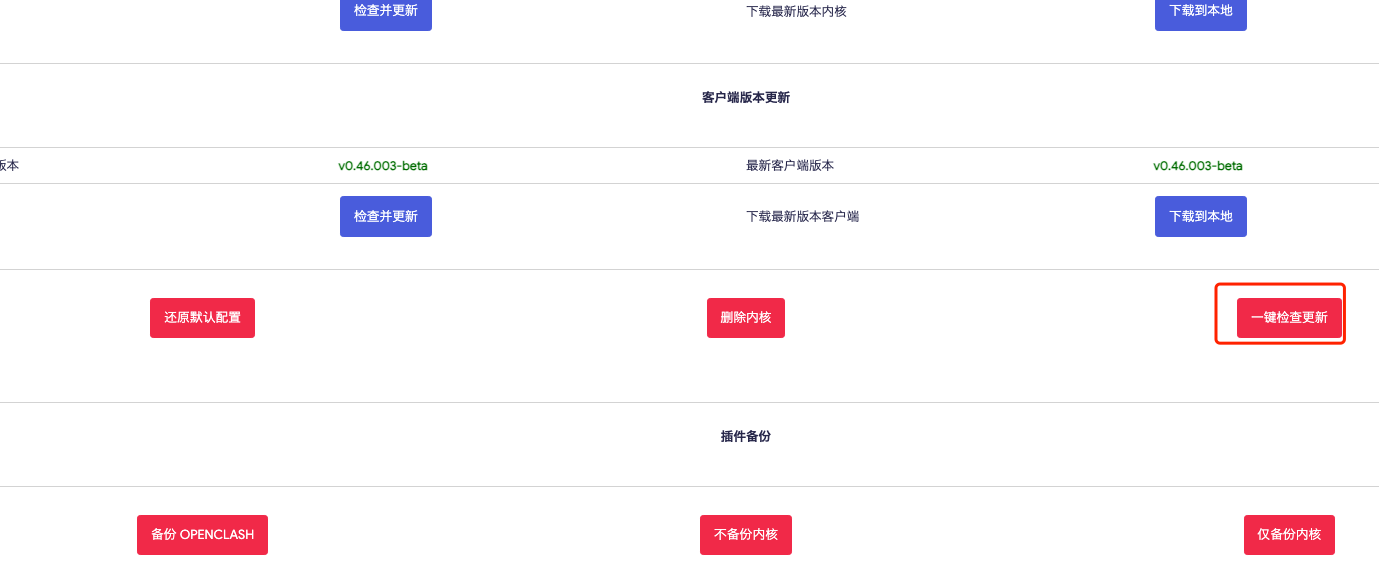Click version text right of 最新客户端版本
The image size is (1379, 585).
coord(1198,166)
